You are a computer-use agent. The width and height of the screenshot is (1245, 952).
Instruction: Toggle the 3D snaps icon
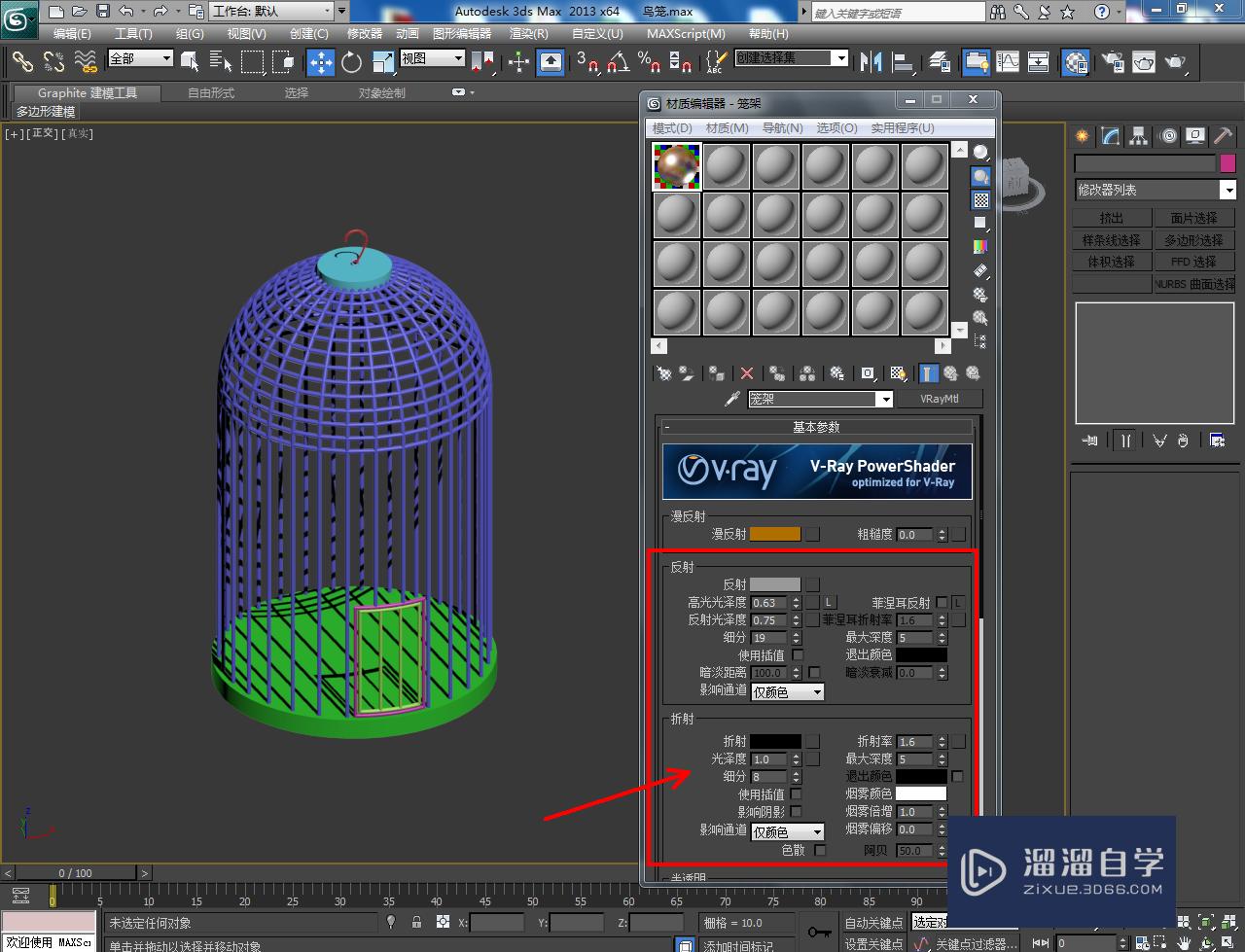[587, 62]
